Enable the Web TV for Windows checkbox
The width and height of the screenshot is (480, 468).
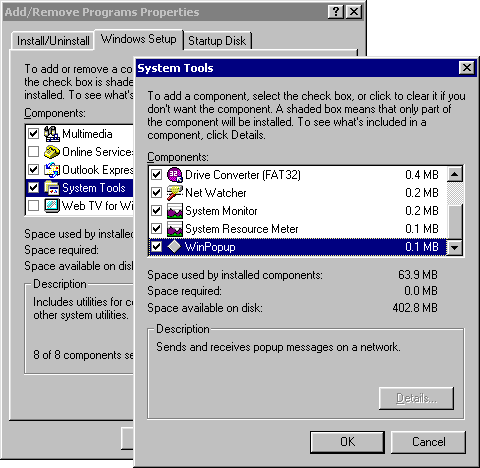(33, 206)
